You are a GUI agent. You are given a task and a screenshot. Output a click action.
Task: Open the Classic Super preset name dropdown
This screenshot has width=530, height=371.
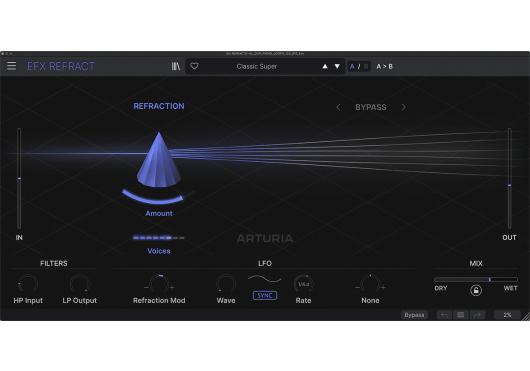[x=257, y=66]
